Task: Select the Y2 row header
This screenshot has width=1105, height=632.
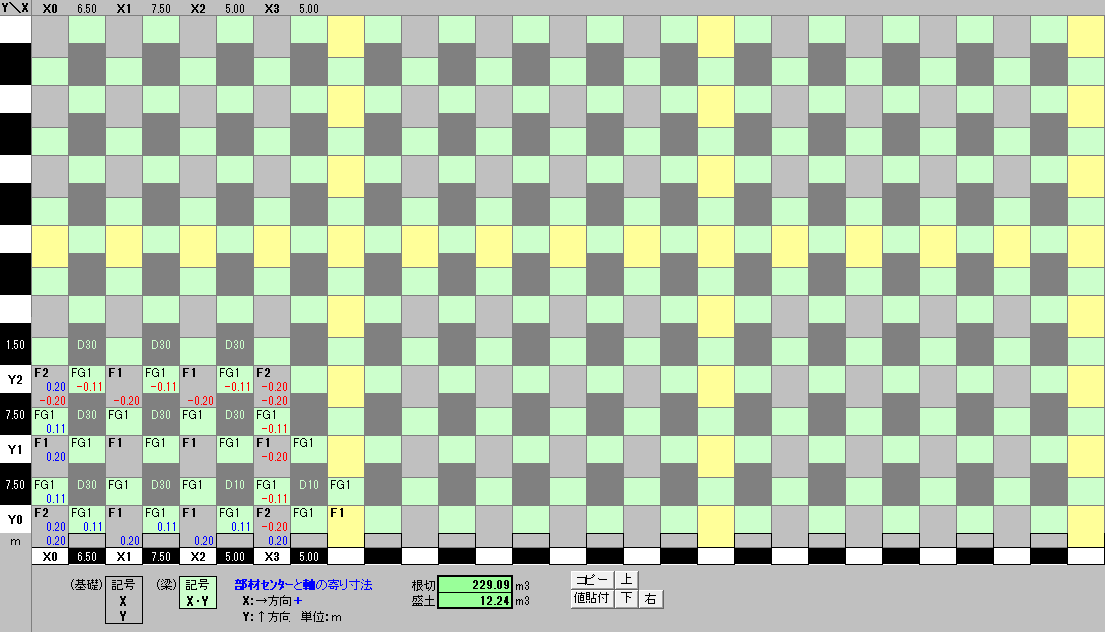Action: coord(15,379)
